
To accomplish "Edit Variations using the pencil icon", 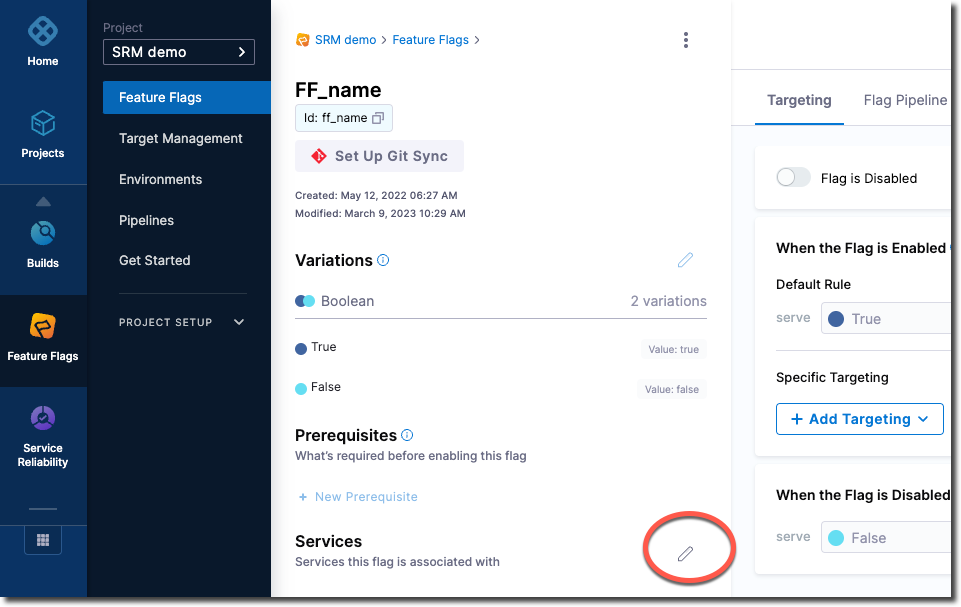I will [x=685, y=259].
